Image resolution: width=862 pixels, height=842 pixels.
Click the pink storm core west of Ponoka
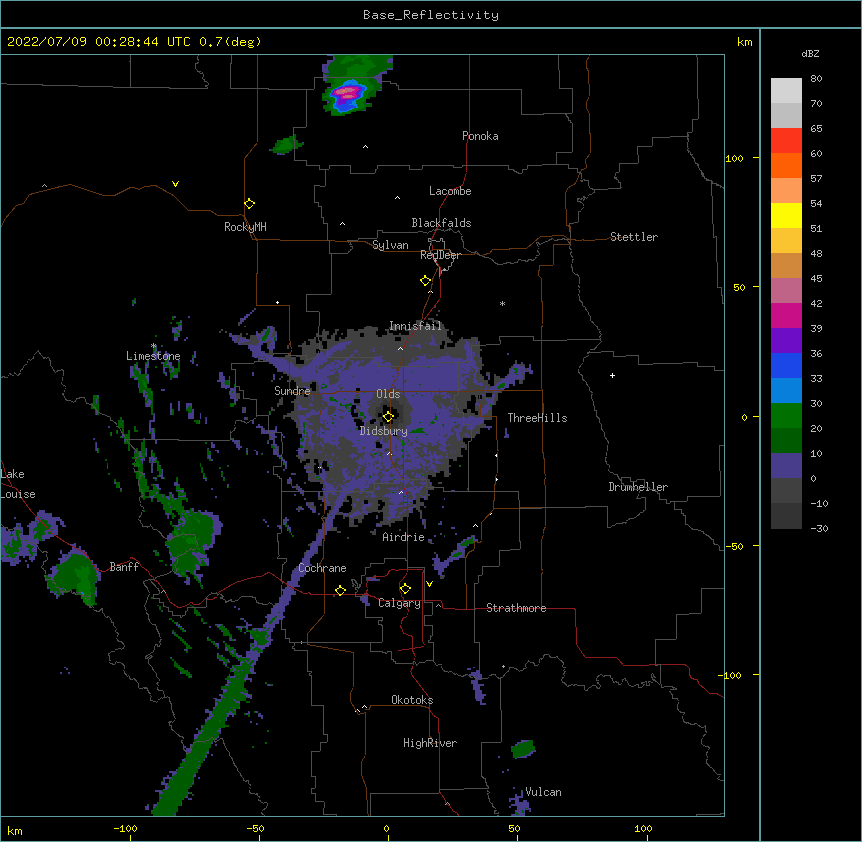point(347,92)
